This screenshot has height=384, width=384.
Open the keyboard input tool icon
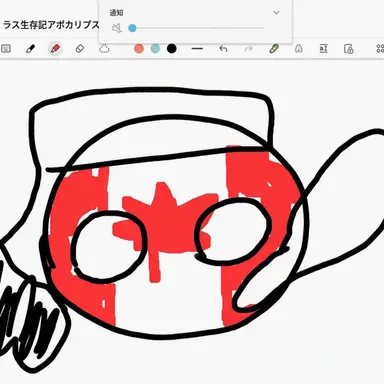6,49
